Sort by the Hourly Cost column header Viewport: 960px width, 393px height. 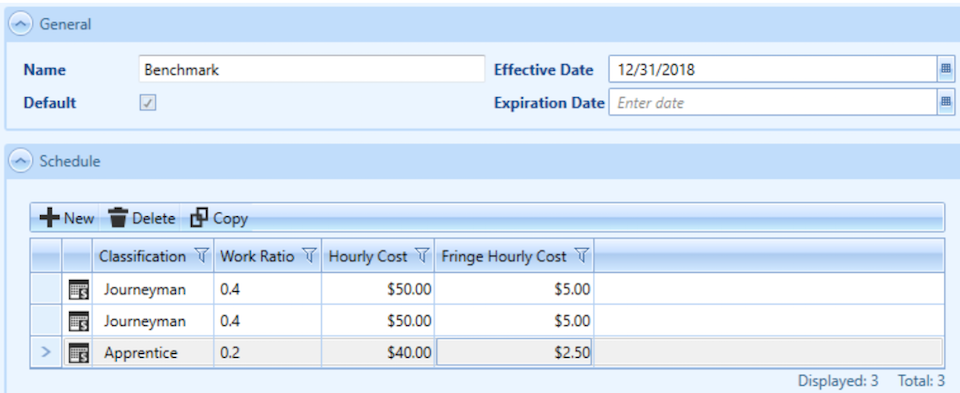[x=368, y=256]
